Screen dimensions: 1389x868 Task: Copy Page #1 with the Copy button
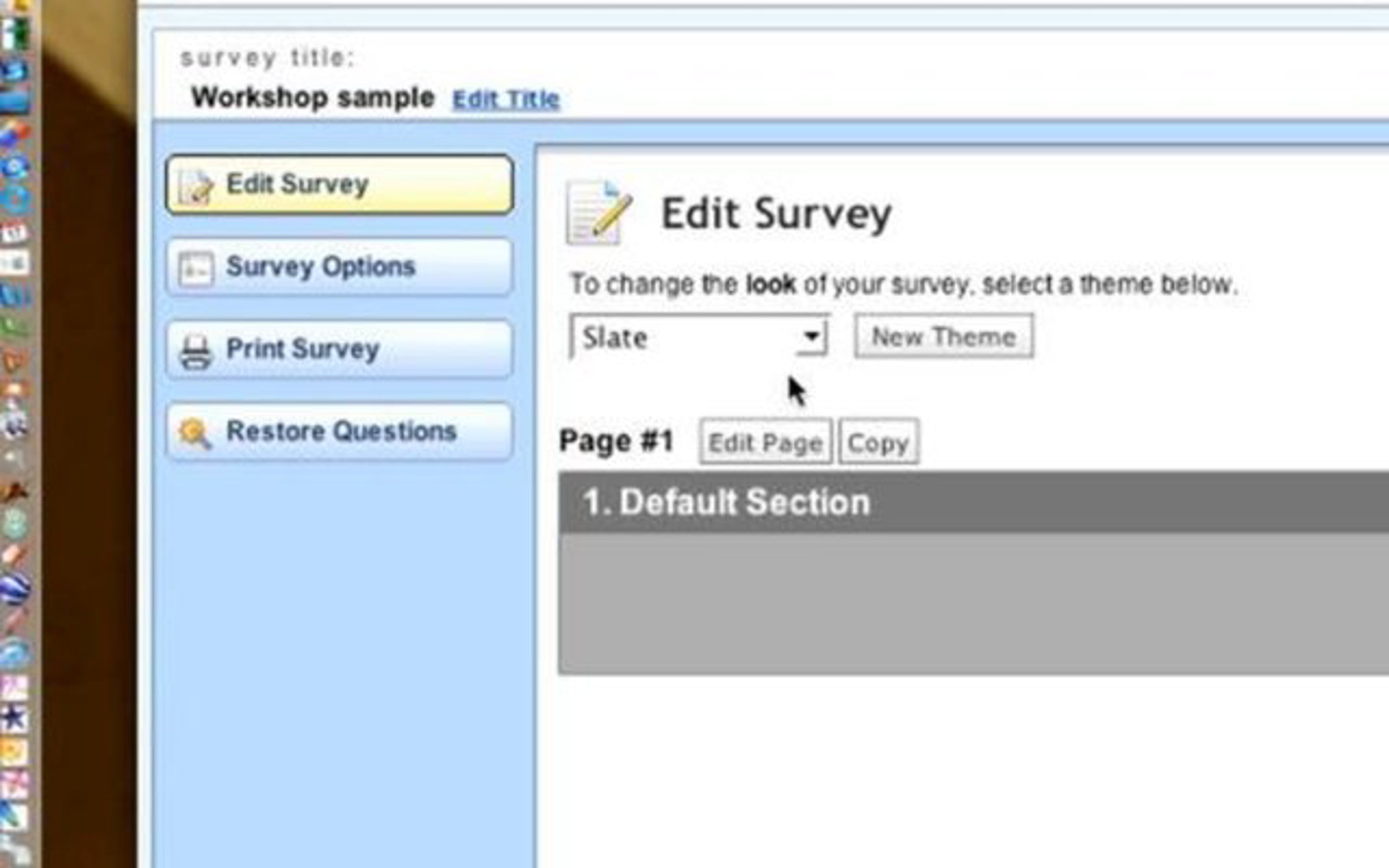pyautogui.click(x=878, y=443)
